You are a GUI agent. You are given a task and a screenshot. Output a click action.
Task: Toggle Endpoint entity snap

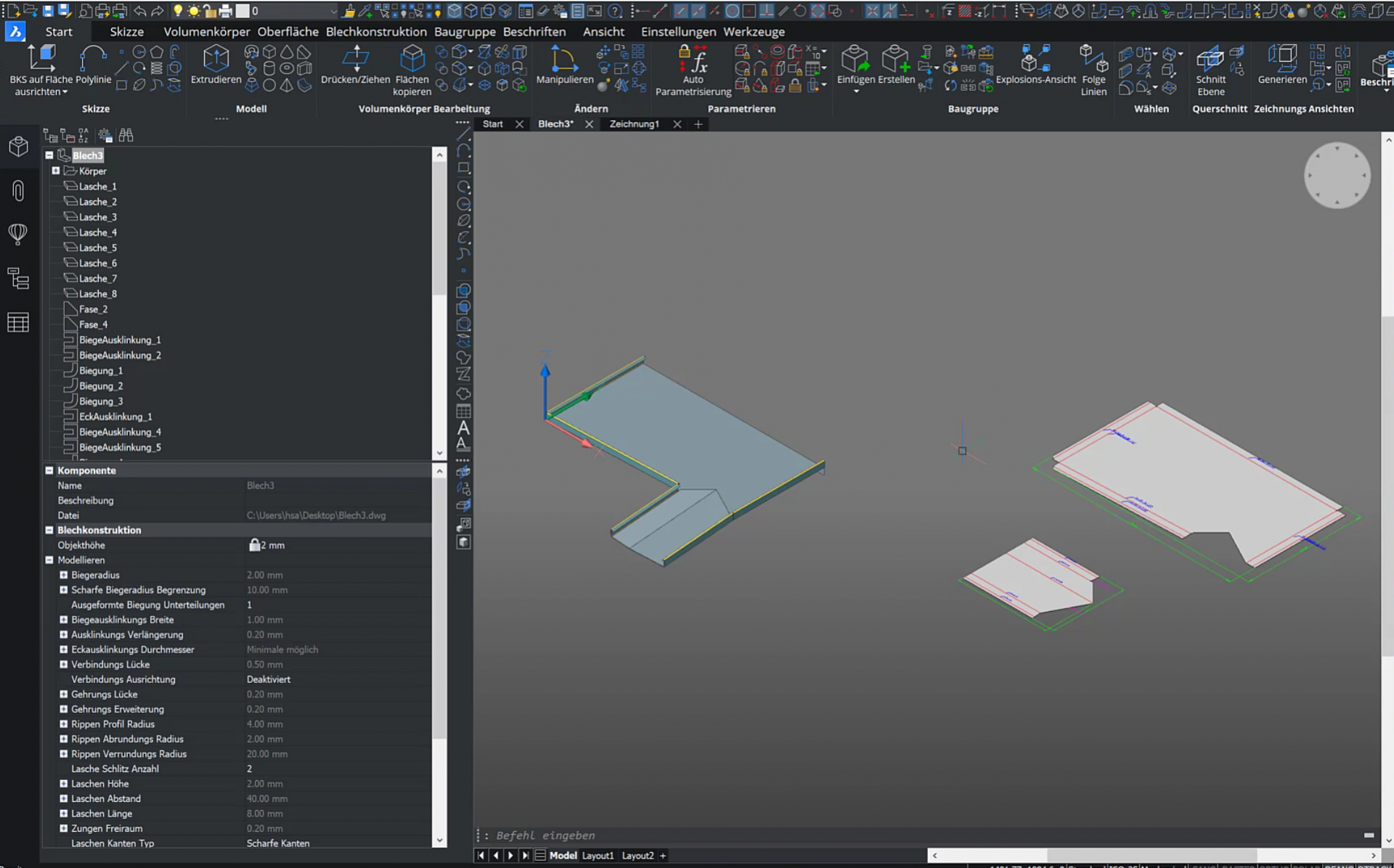coord(680,11)
